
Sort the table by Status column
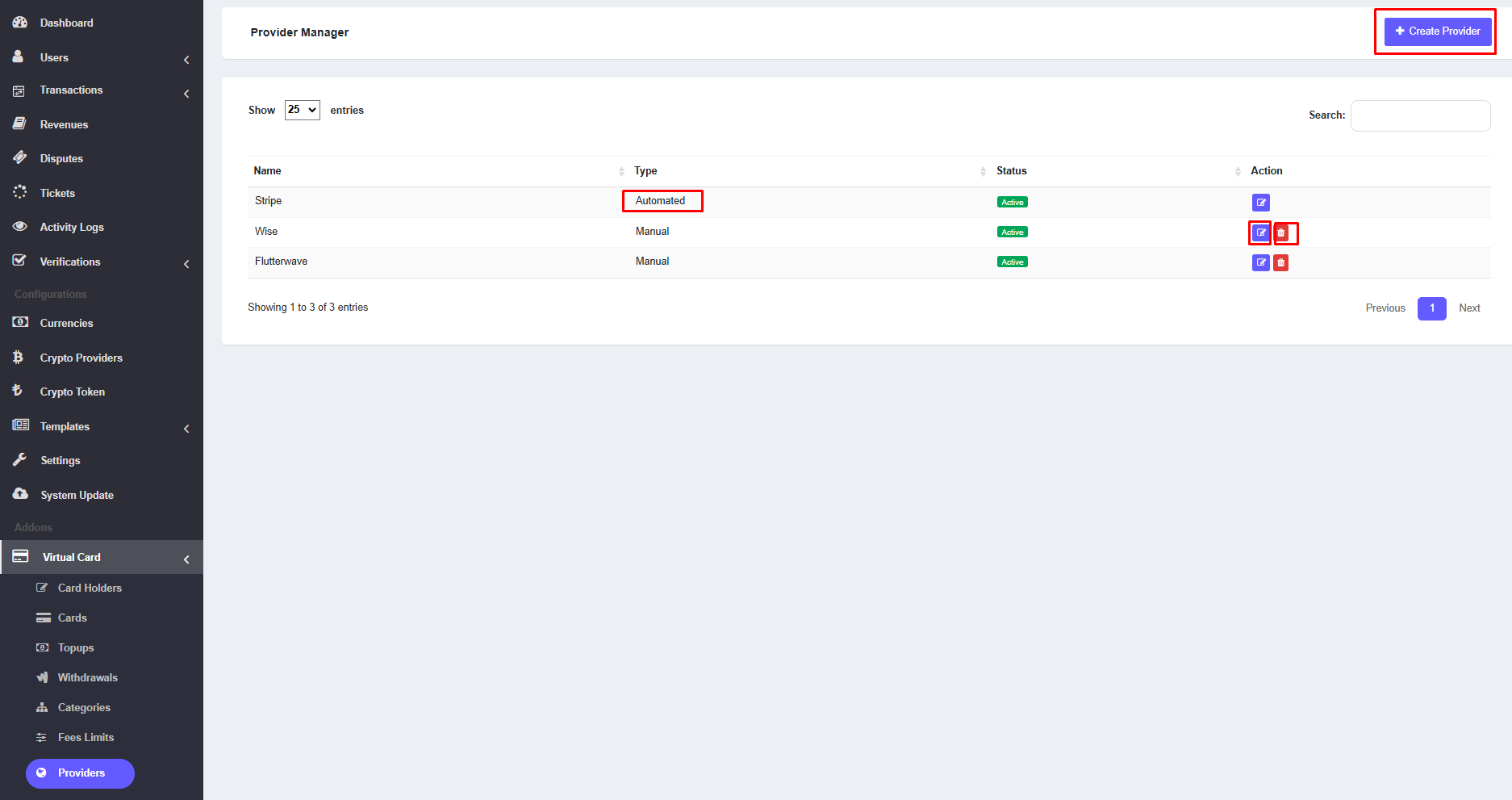point(1113,170)
